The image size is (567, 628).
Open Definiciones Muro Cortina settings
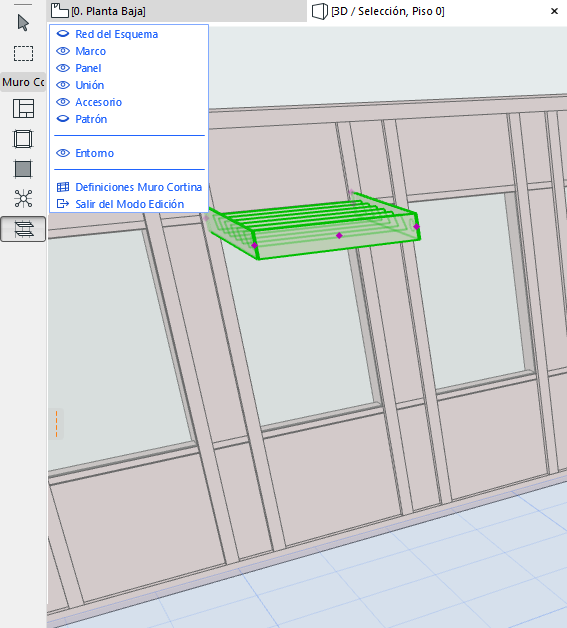pyautogui.click(x=139, y=187)
